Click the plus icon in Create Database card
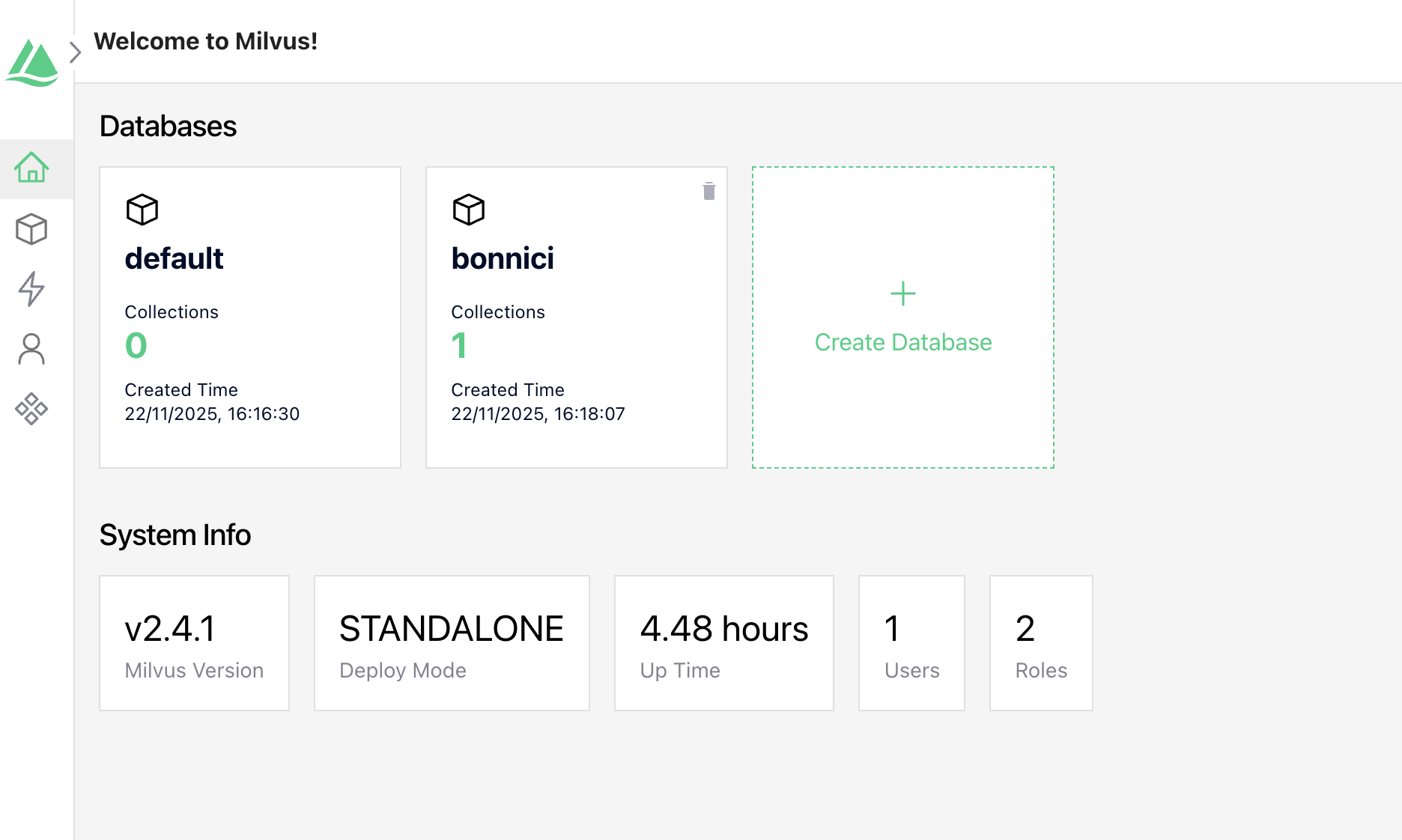 [x=903, y=294]
